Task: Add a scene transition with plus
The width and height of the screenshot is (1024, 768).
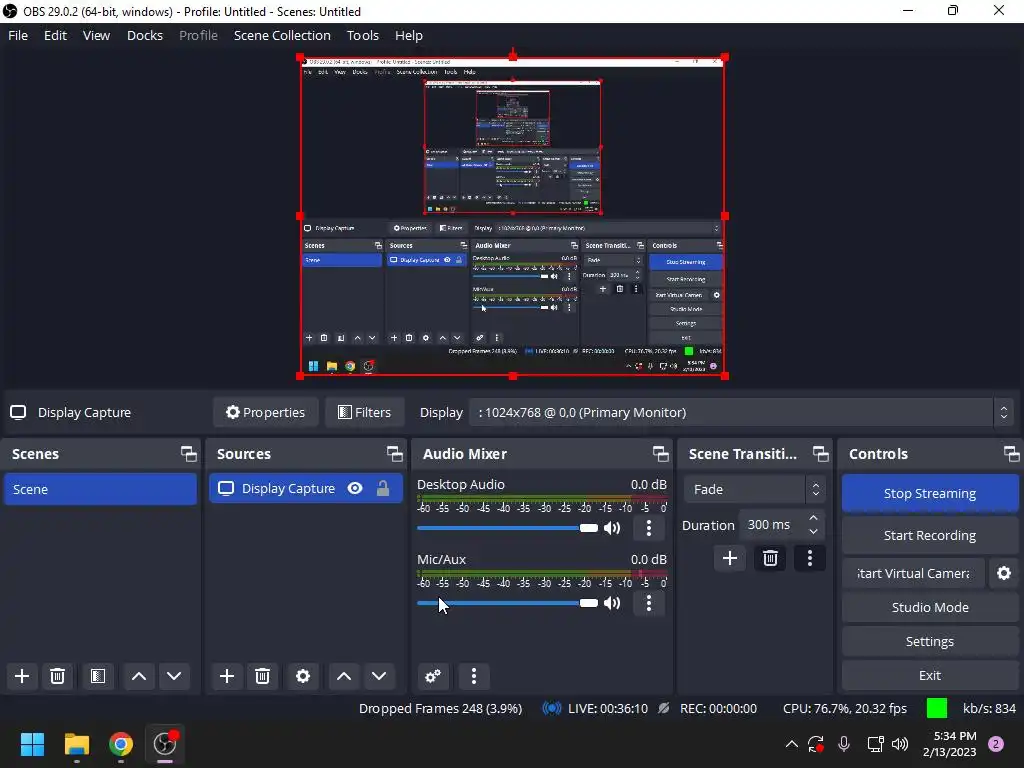Action: coord(729,558)
